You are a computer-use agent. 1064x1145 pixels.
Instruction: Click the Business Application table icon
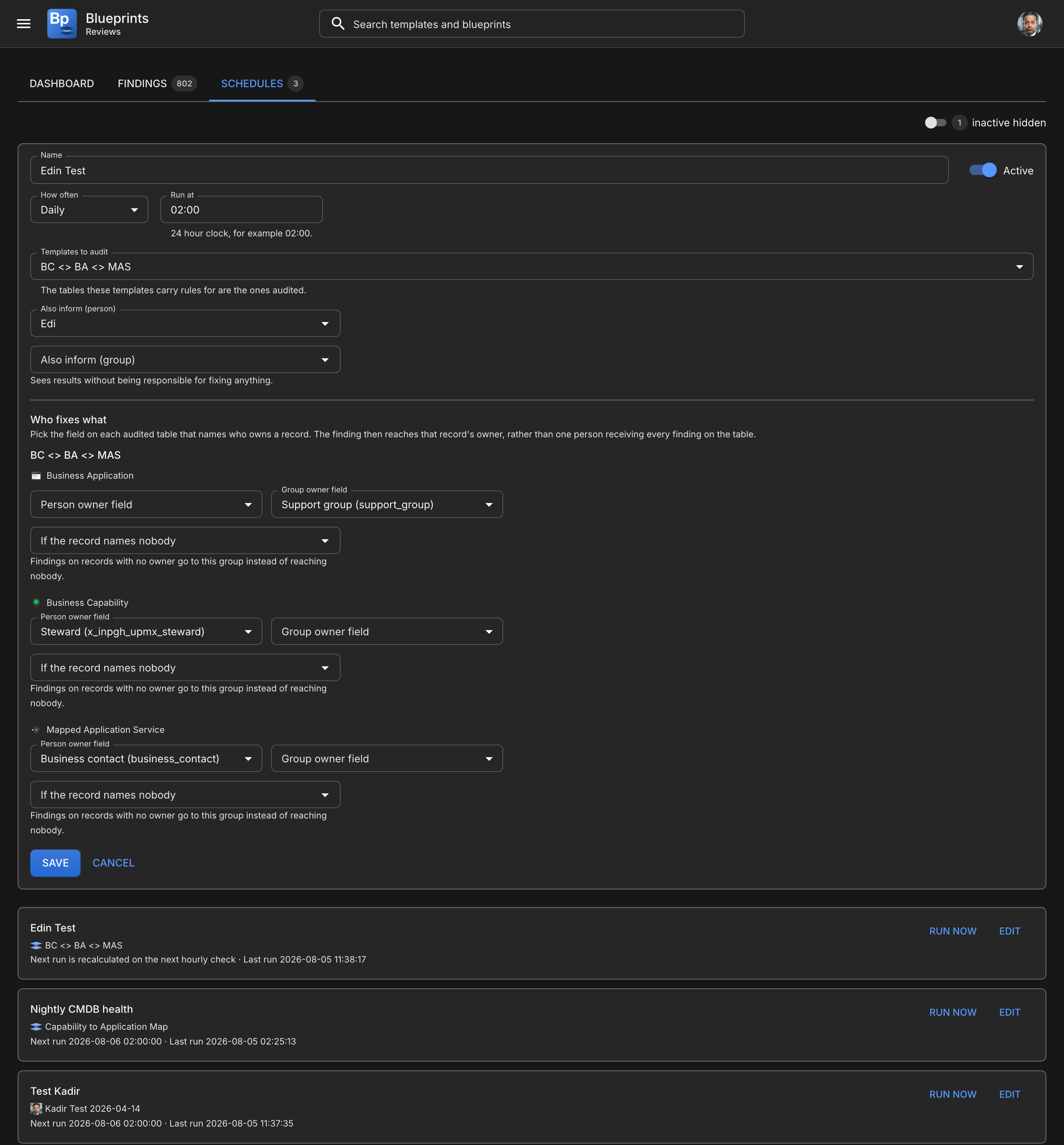point(36,475)
